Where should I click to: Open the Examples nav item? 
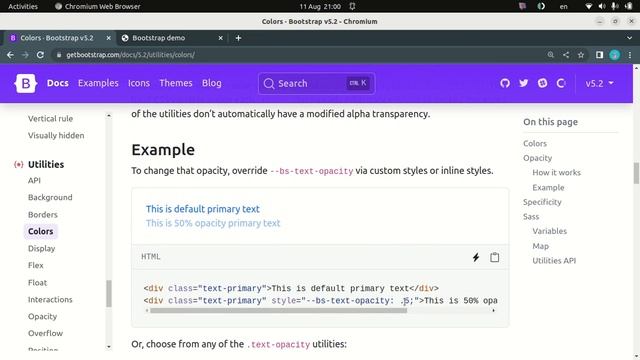(98, 83)
